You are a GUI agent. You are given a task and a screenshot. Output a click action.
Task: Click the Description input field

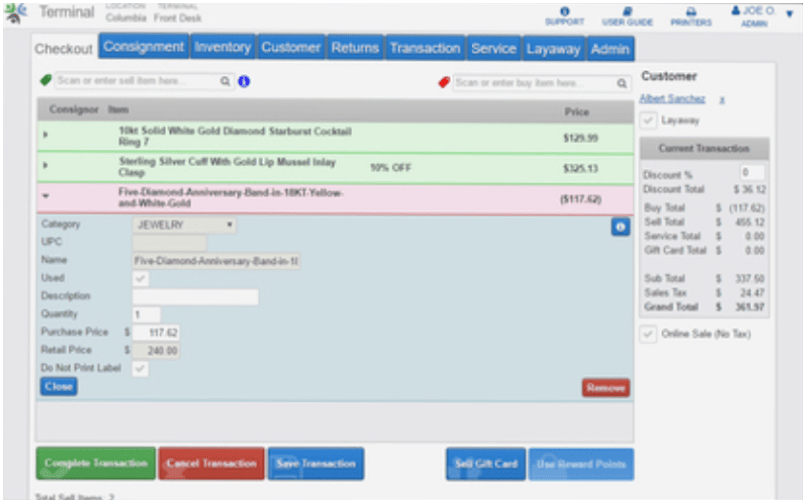(195, 297)
